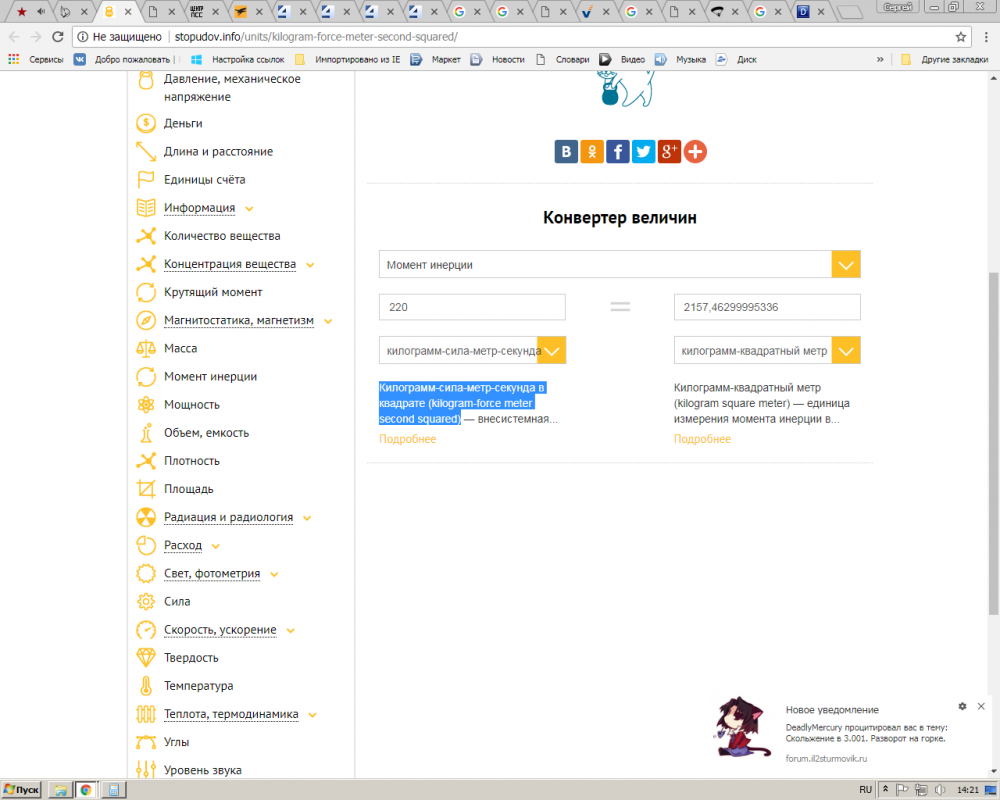1000x800 pixels.
Task: Share on Twitter via the bird icon
Action: click(x=643, y=151)
